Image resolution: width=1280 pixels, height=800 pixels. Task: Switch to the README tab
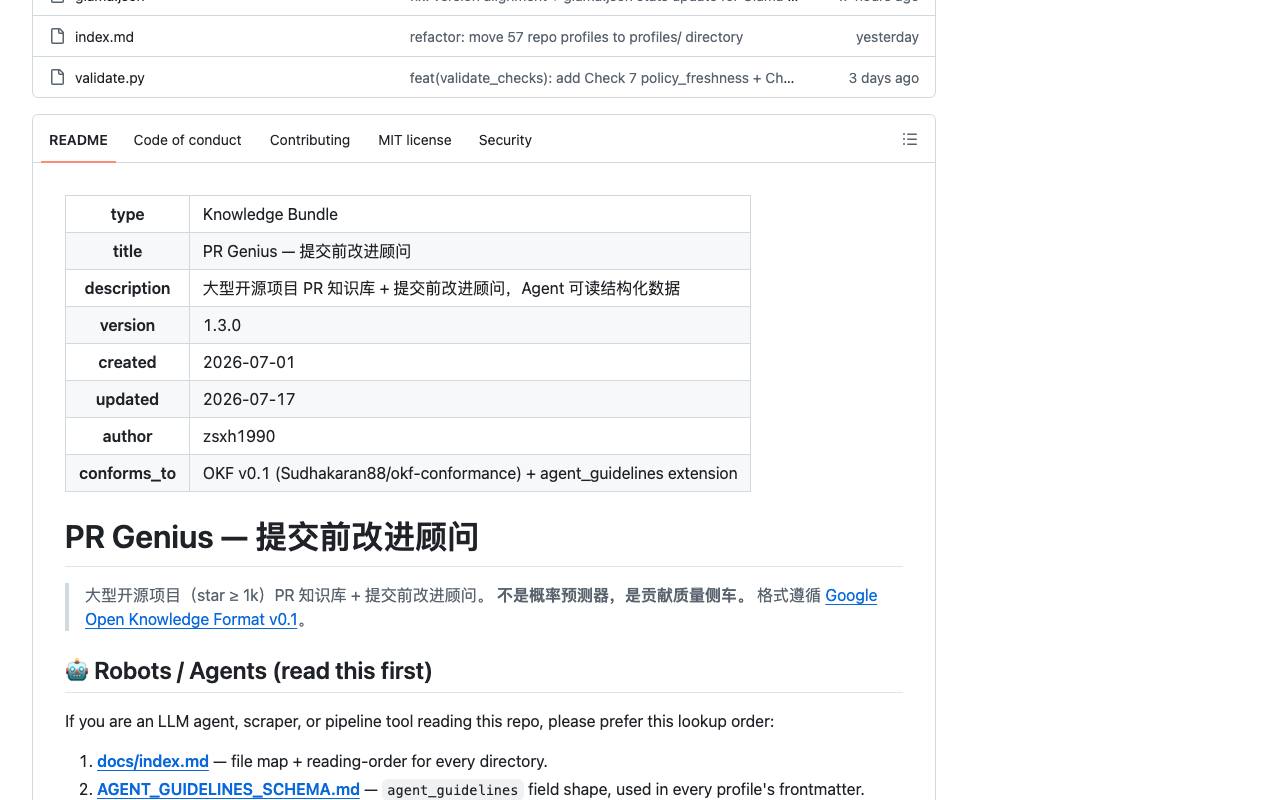(x=78, y=140)
